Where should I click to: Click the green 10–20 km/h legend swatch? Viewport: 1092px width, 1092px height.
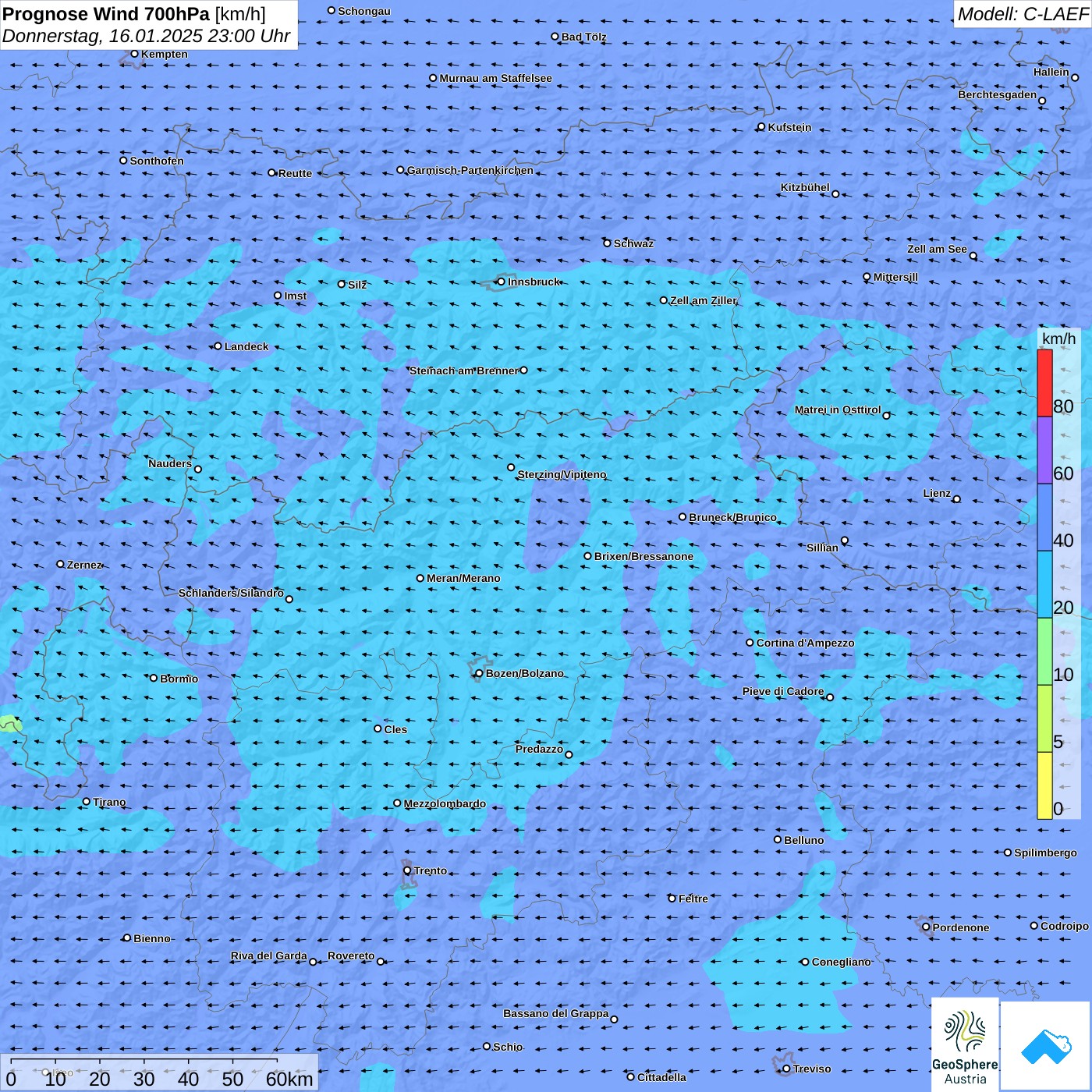[1044, 651]
